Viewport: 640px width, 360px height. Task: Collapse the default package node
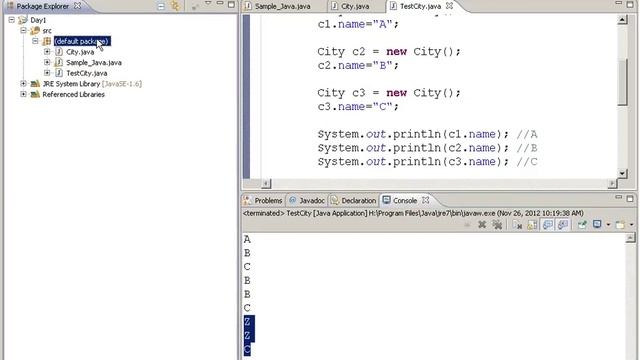(36, 41)
